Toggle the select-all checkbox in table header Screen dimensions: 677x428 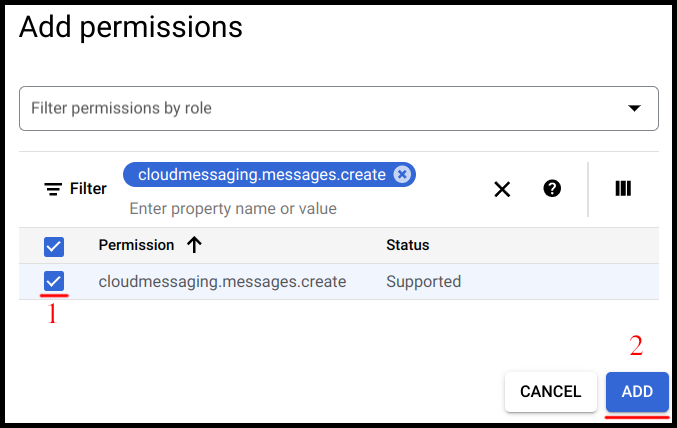(54, 246)
